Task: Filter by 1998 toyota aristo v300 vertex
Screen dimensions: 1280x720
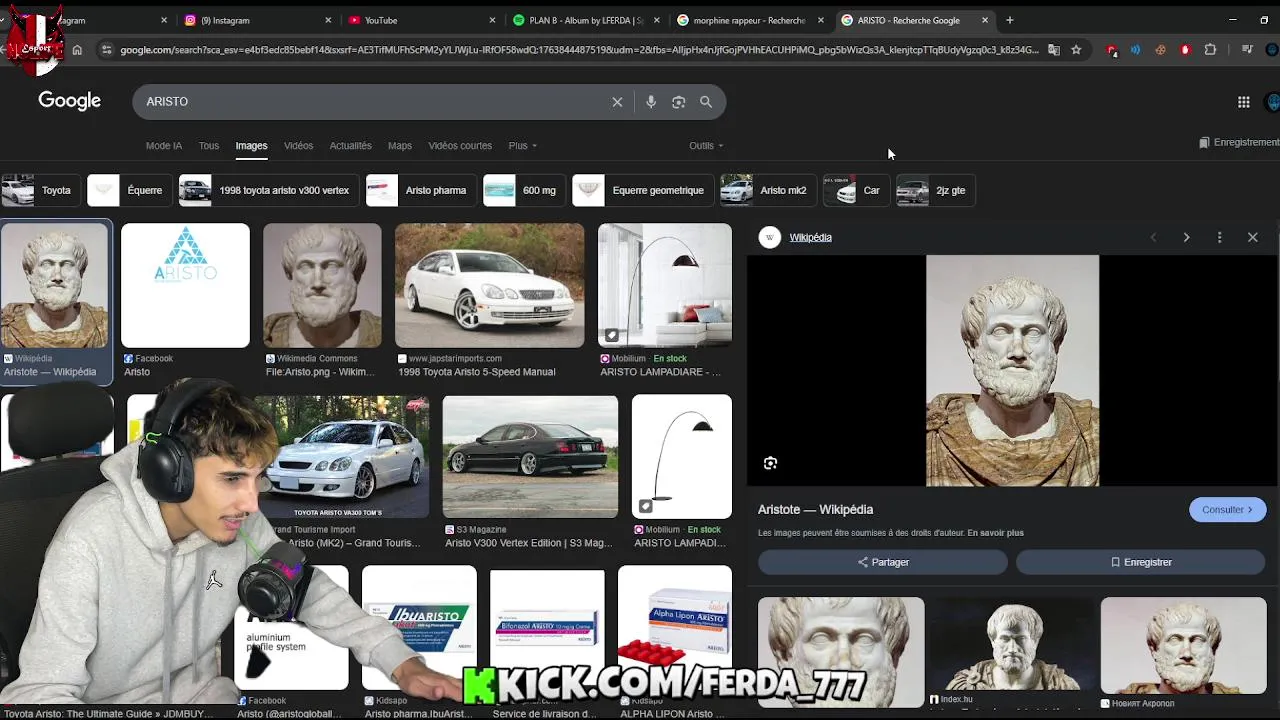Action: click(x=268, y=190)
